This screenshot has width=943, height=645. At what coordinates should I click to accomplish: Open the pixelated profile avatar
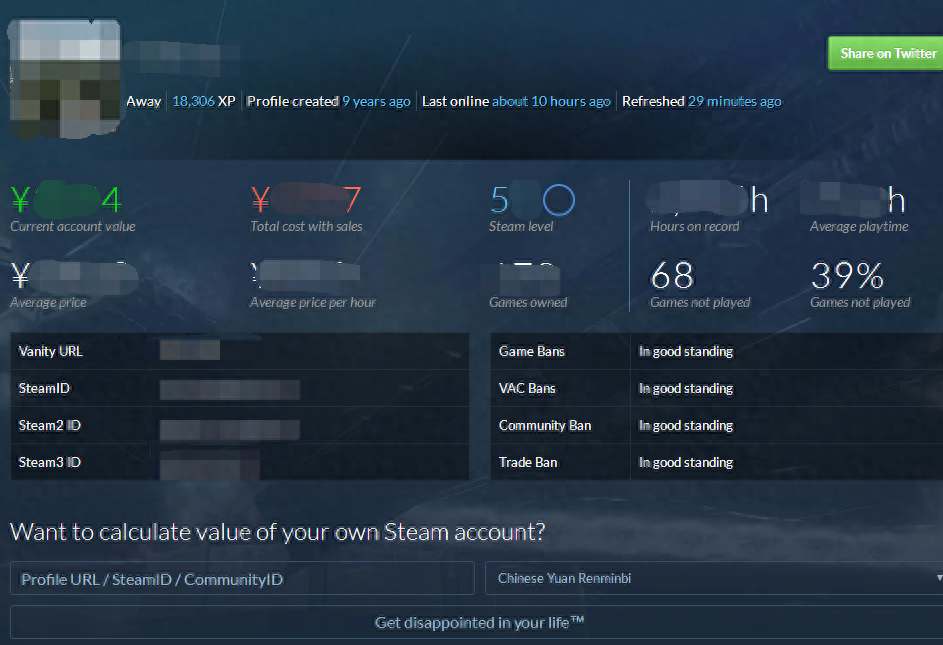tap(65, 80)
